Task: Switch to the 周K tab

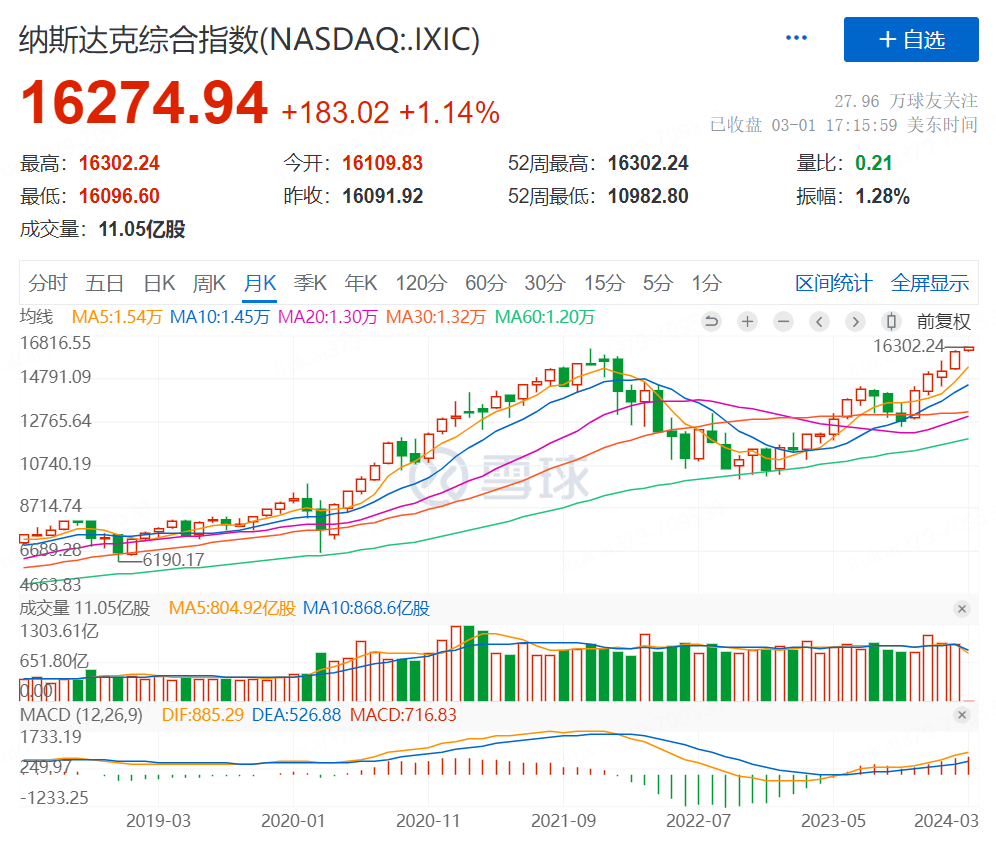Action: [209, 283]
